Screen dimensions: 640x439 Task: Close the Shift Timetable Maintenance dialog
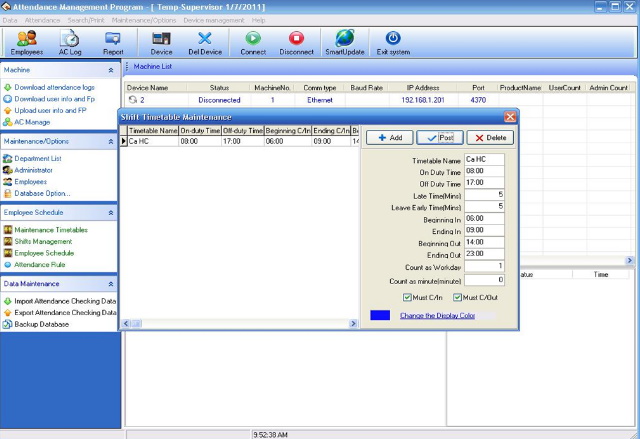pyautogui.click(x=510, y=117)
